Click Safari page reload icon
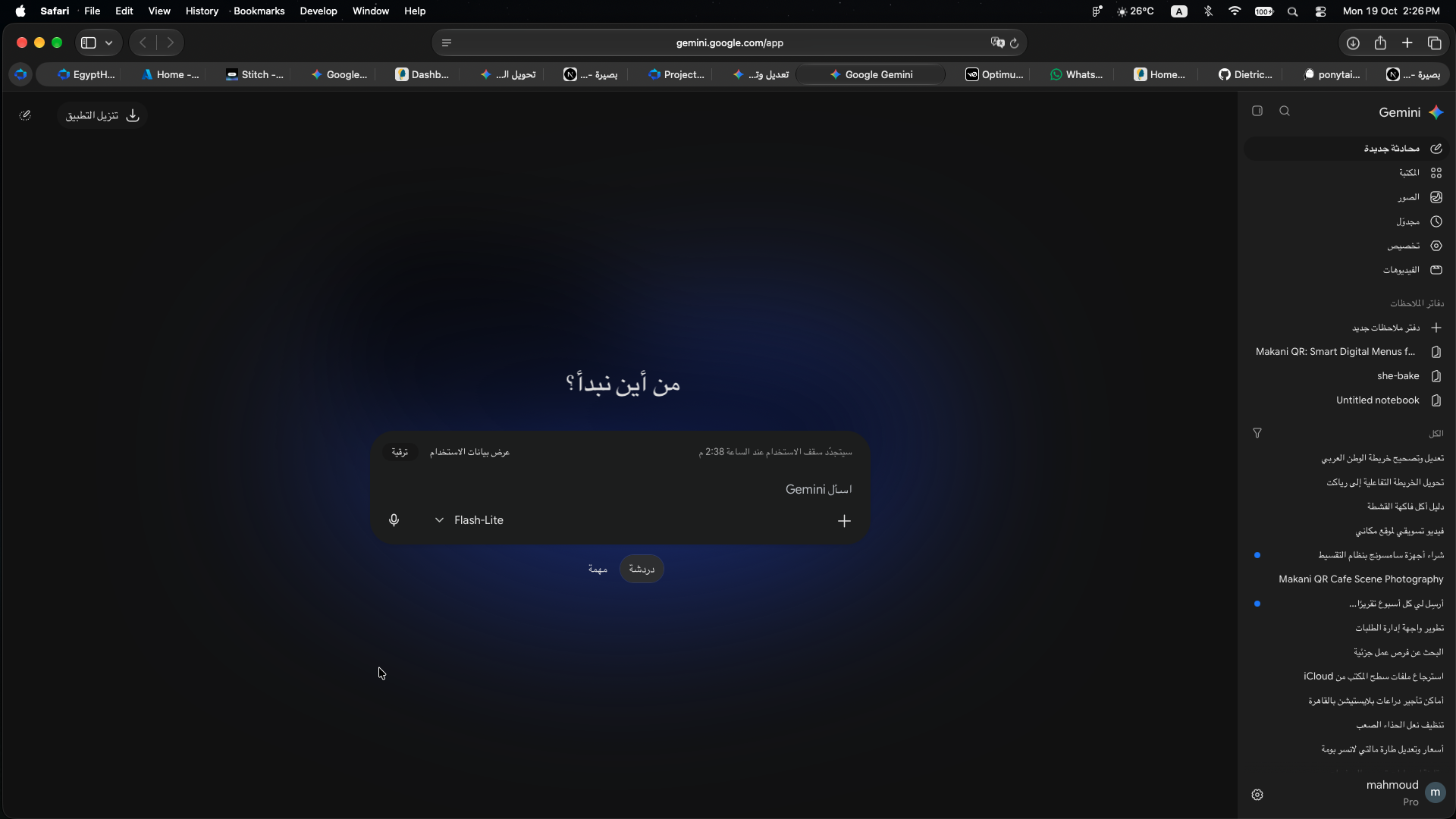 pyautogui.click(x=1014, y=43)
